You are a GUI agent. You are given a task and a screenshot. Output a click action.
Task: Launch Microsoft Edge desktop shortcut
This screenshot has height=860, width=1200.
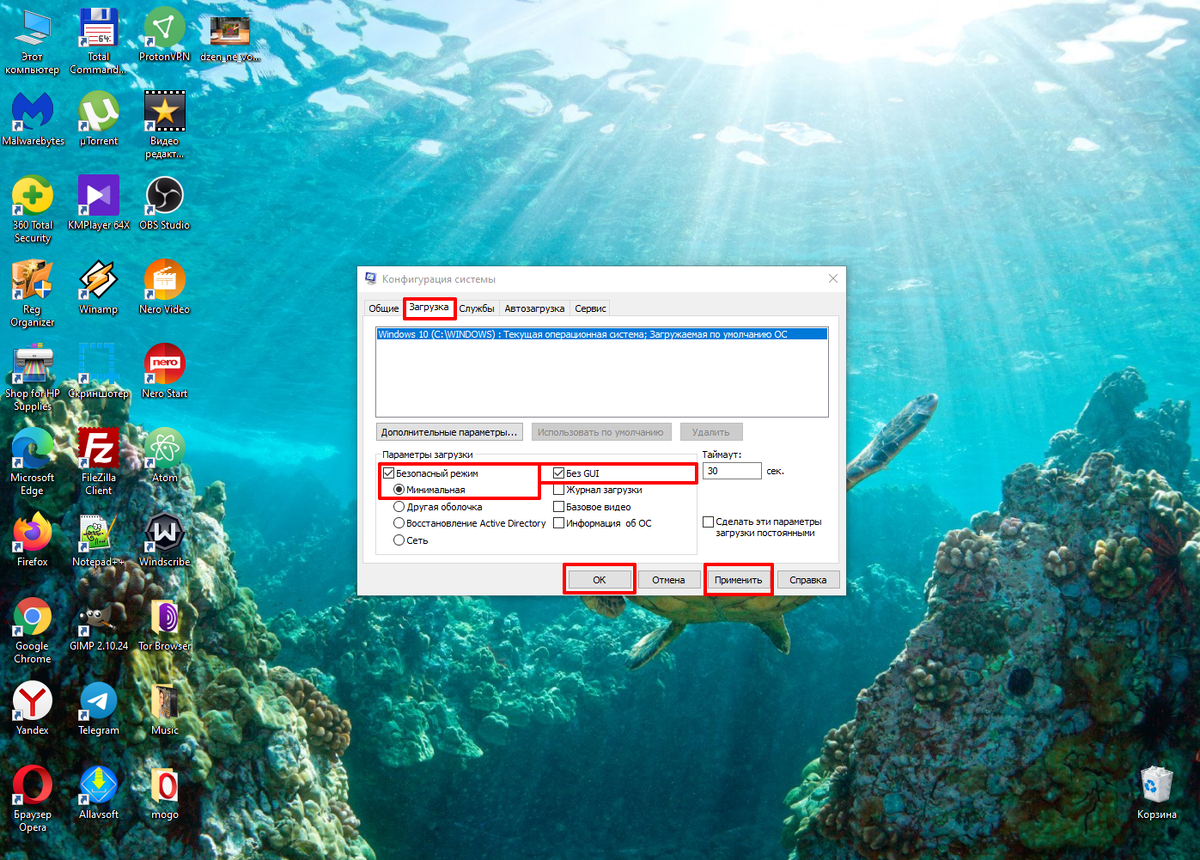point(32,462)
